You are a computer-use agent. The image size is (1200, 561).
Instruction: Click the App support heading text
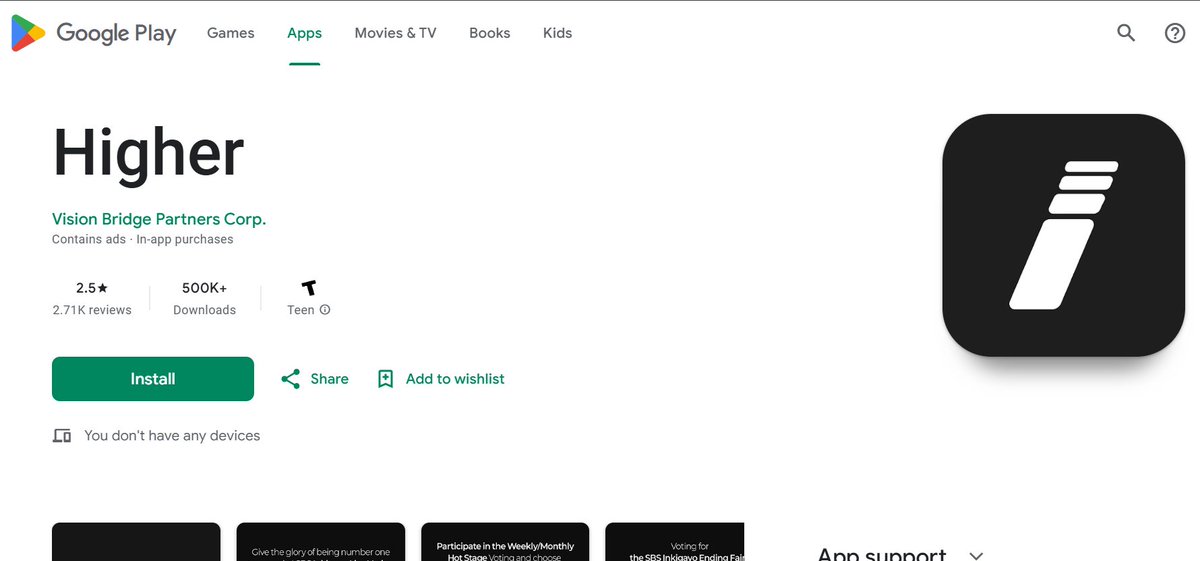pos(881,553)
